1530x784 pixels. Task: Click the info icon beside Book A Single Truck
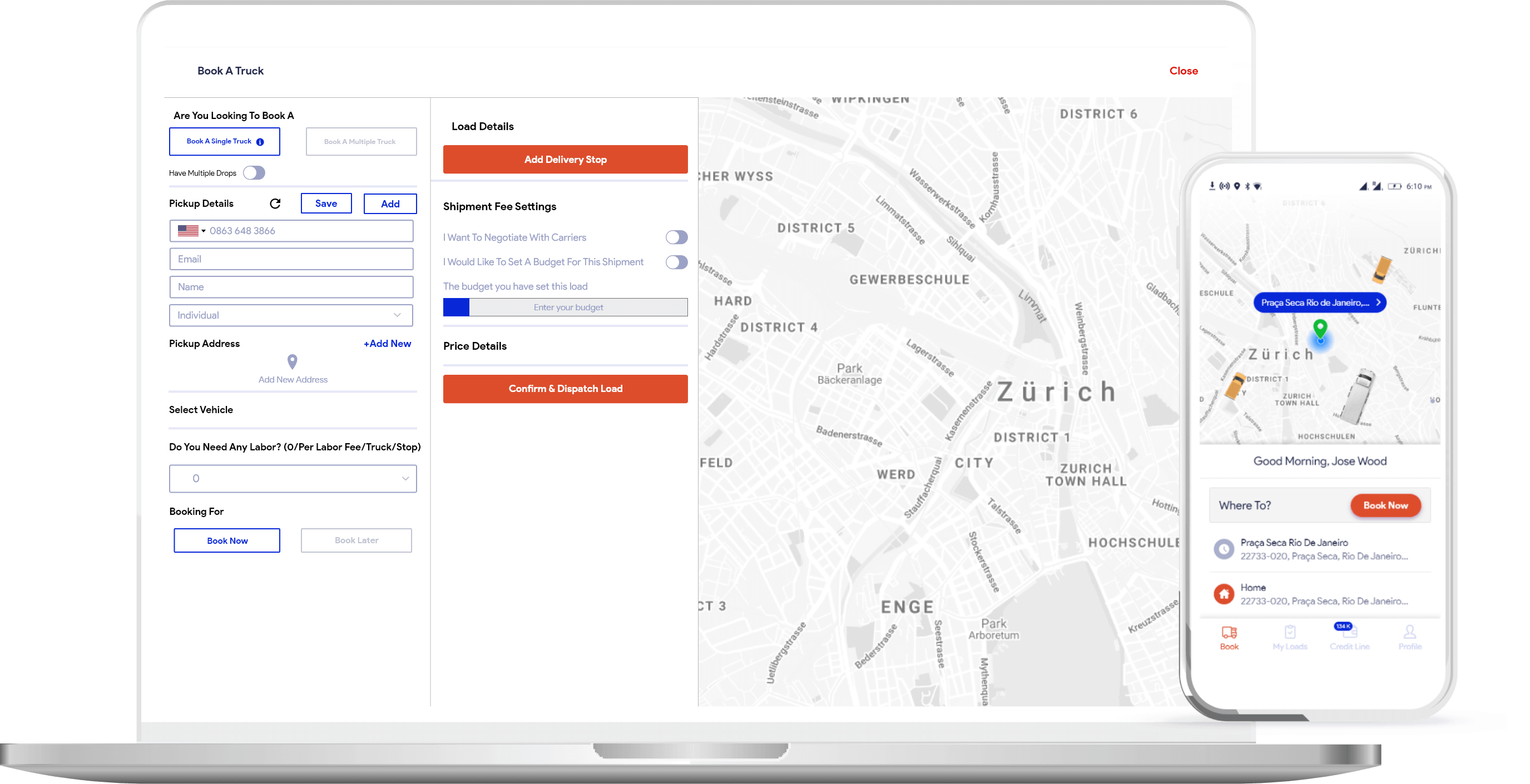260,141
